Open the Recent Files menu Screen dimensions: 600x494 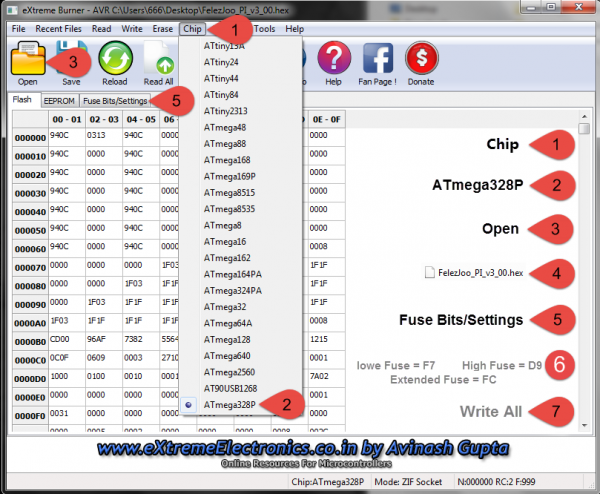point(58,29)
